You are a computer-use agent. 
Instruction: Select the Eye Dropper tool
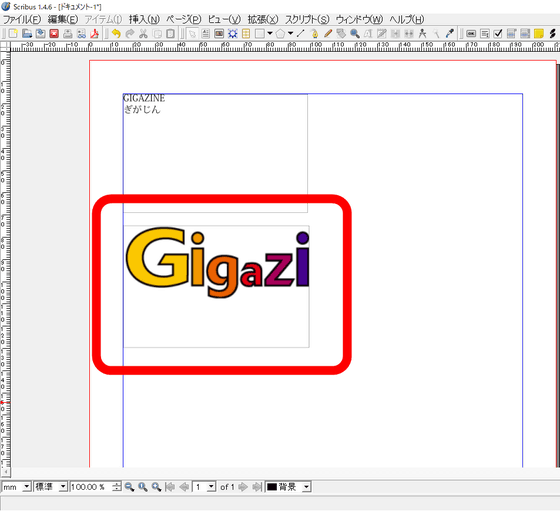coord(450,34)
